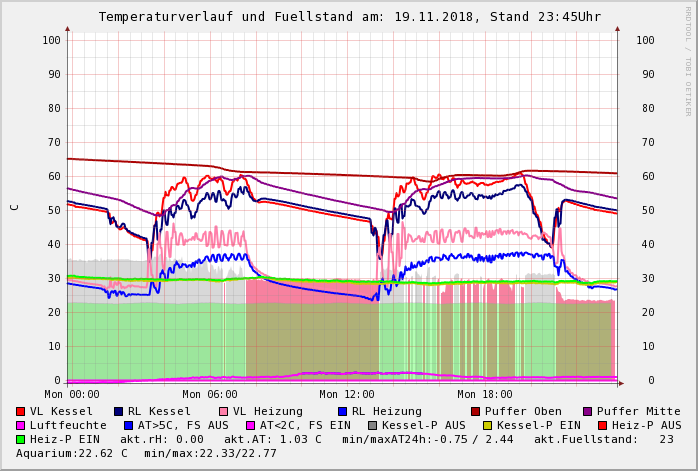Screen dimensions: 698x471
Task: Select the gray Kessel-P AUS swatch
Action: 373,425
